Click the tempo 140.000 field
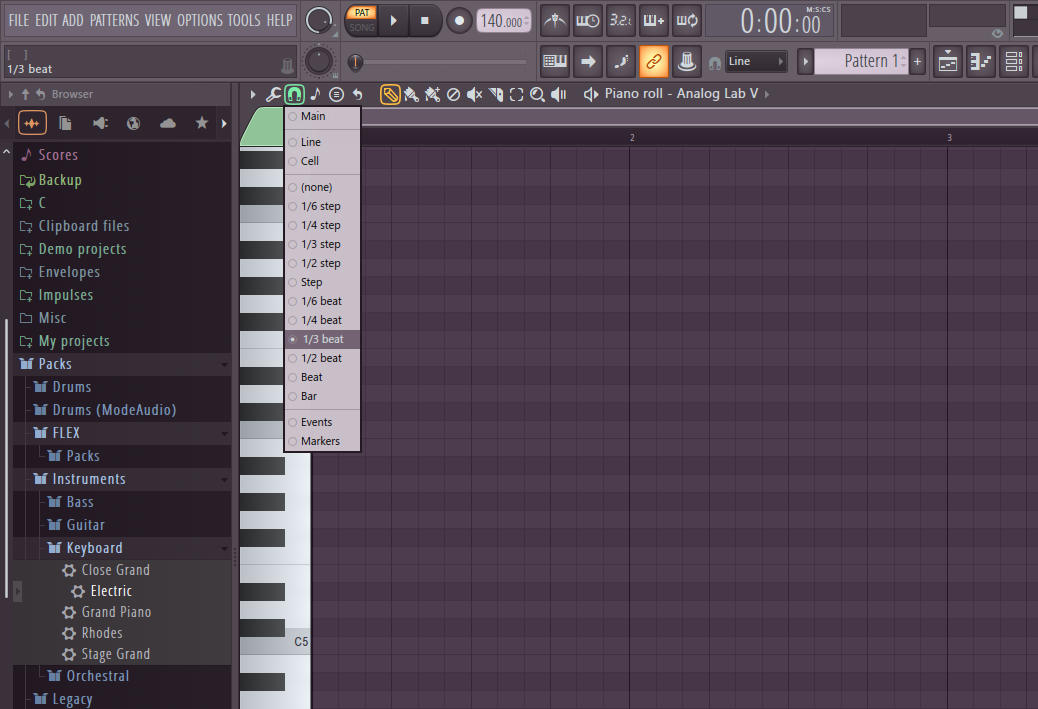Screen dimensions: 1038x709 point(504,21)
